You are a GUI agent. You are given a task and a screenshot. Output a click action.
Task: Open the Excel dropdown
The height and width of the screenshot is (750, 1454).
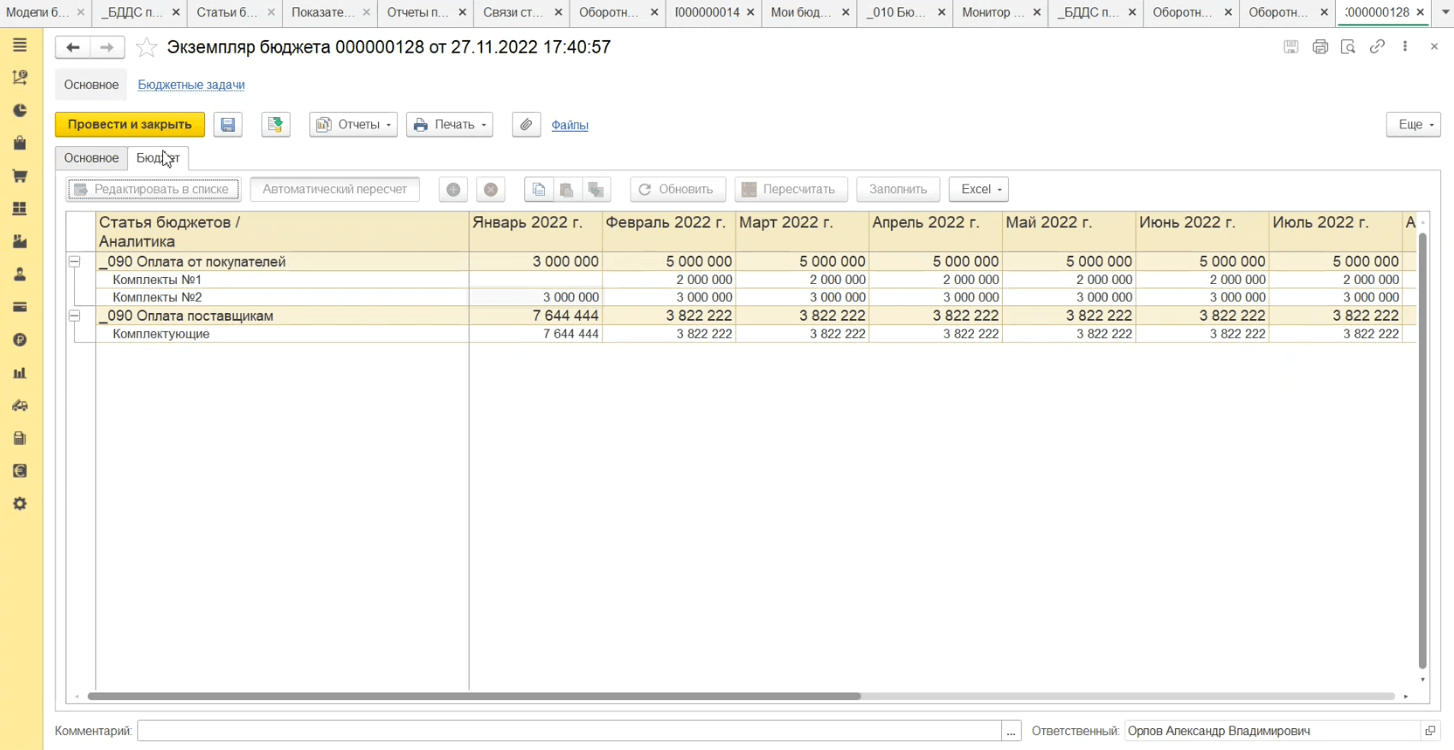coord(979,189)
